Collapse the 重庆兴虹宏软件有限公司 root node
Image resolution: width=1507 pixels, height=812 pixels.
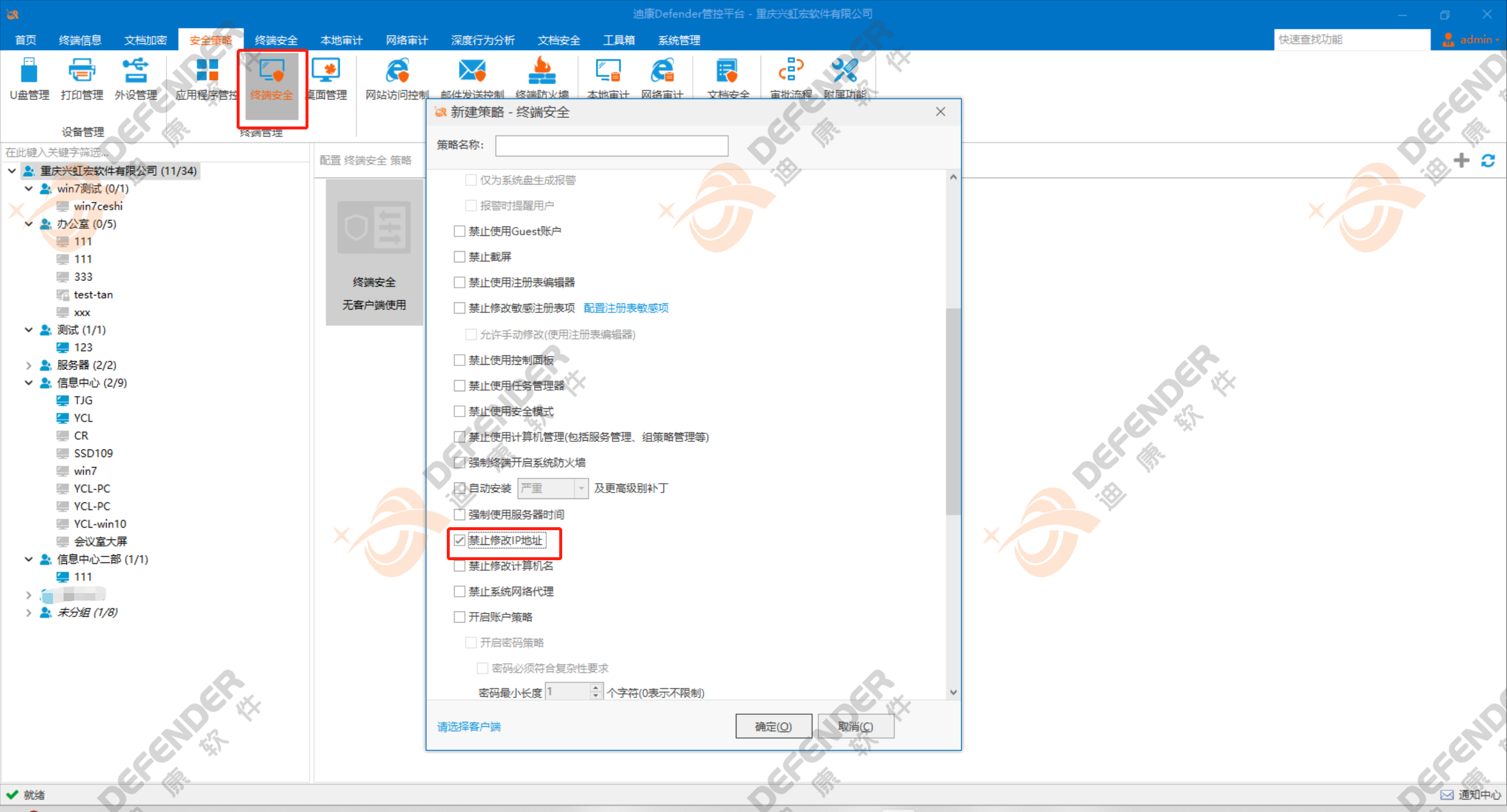point(12,171)
